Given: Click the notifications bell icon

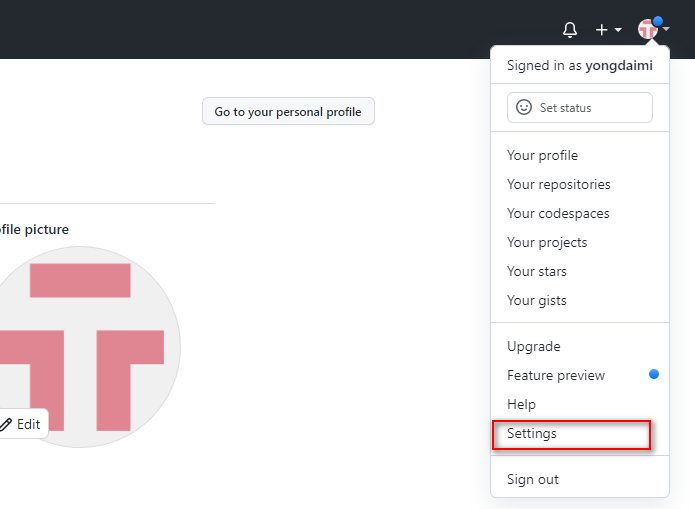Looking at the screenshot, I should pos(570,30).
